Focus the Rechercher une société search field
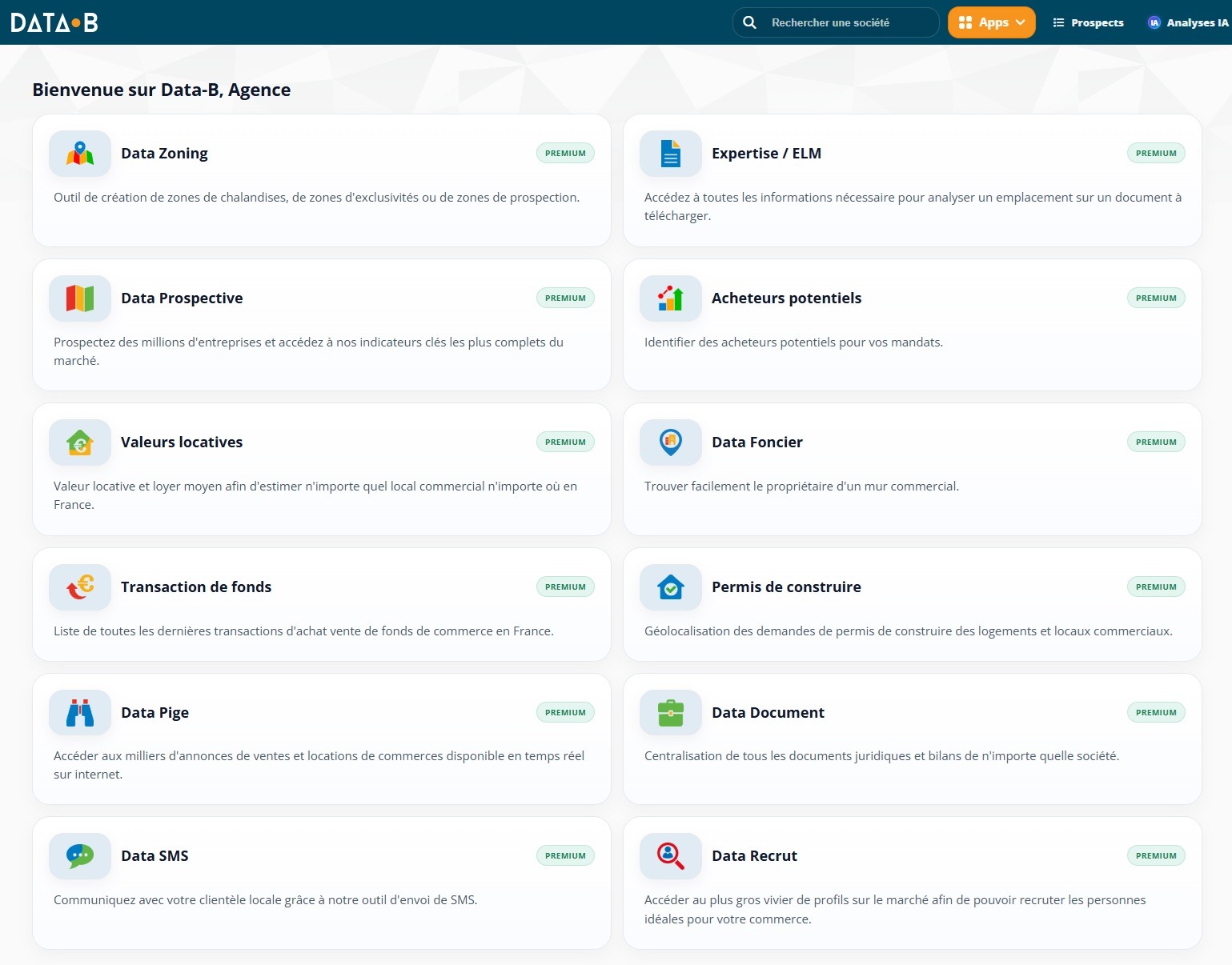Viewport: 1232px width, 965px height. (x=836, y=22)
